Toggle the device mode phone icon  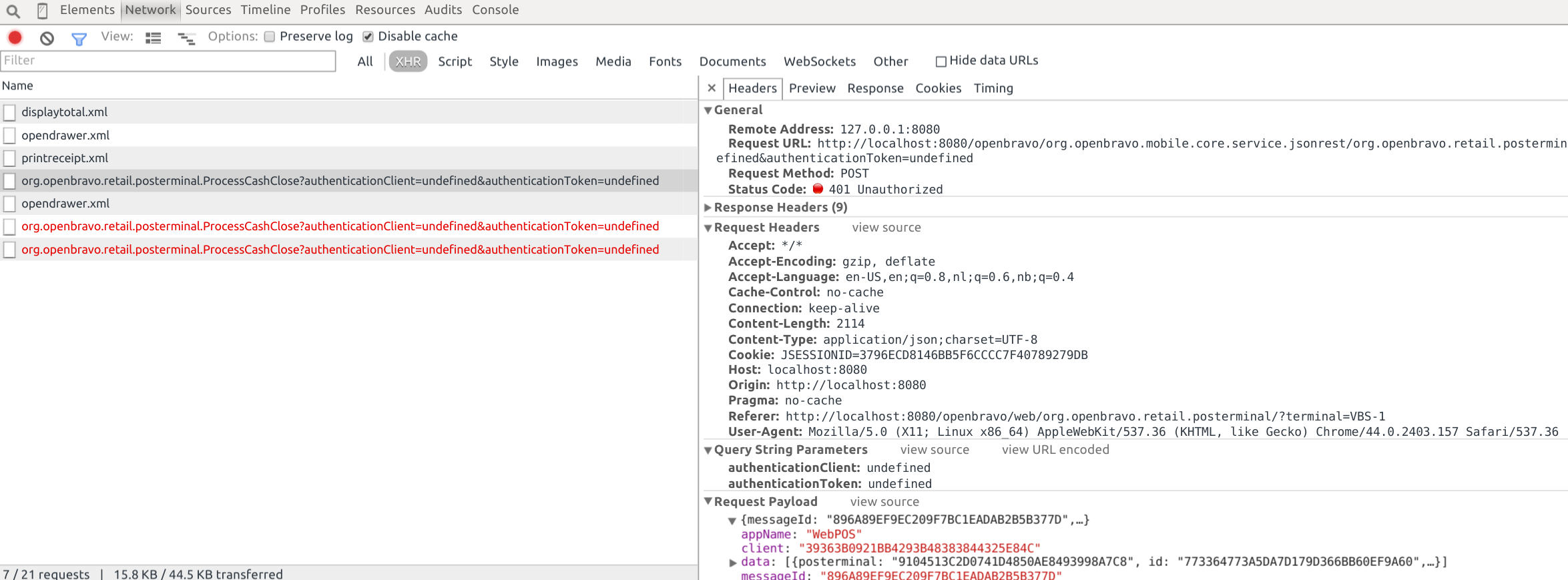click(42, 11)
